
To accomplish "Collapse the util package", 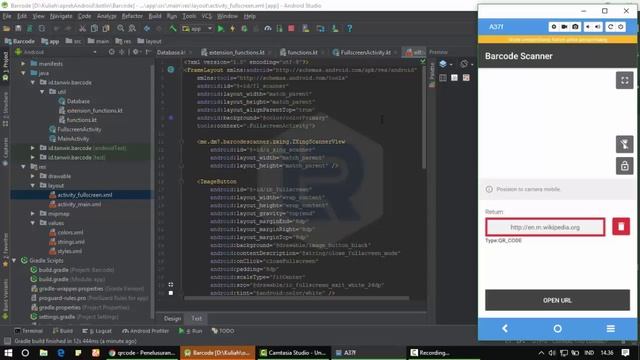I will coord(42,92).
